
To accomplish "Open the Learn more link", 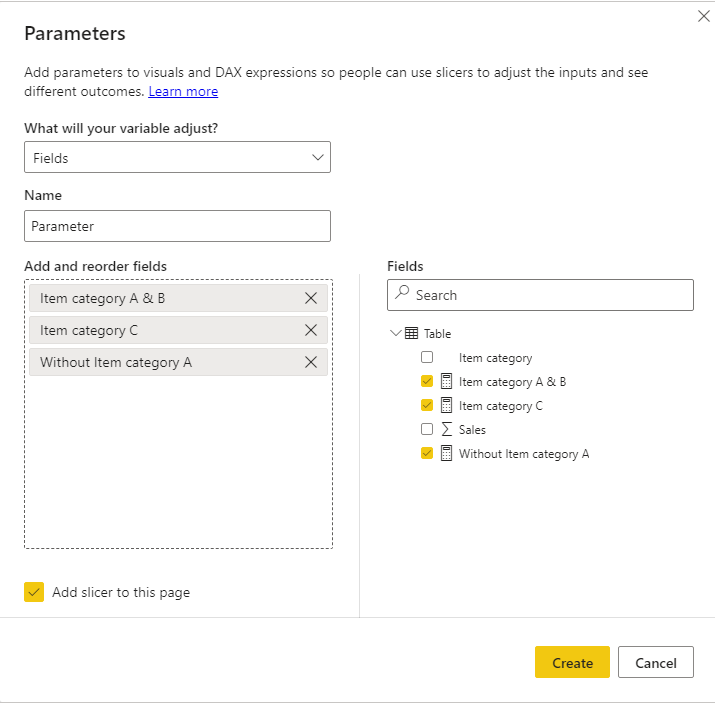I will [183, 92].
